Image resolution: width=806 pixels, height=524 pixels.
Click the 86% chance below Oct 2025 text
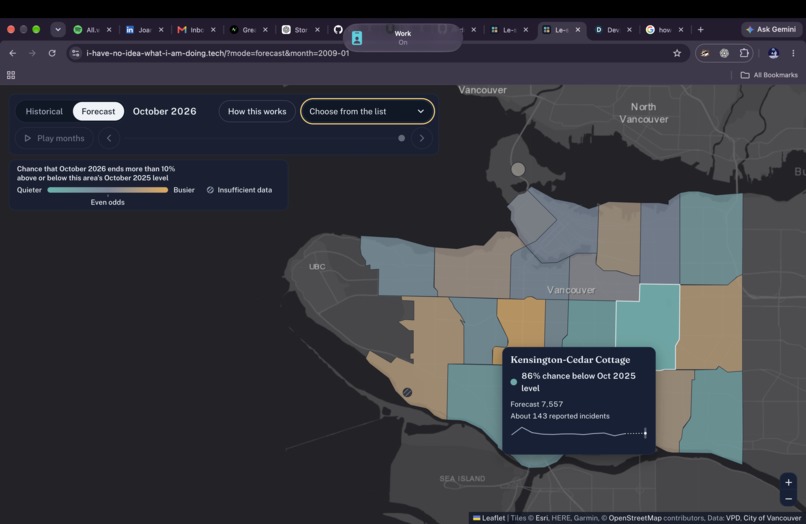578,382
